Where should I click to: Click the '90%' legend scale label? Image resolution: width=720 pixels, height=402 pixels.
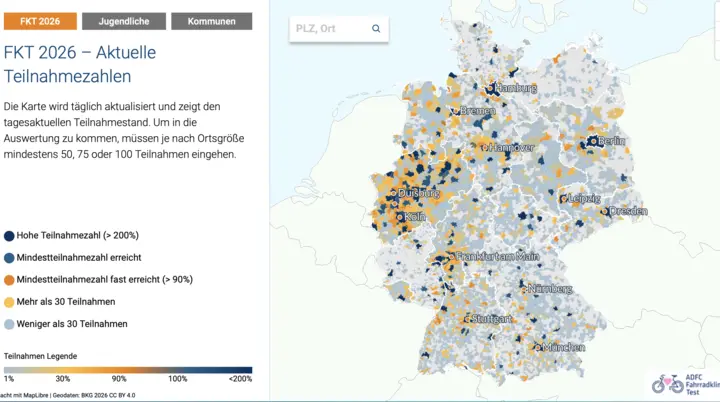pyautogui.click(x=119, y=379)
